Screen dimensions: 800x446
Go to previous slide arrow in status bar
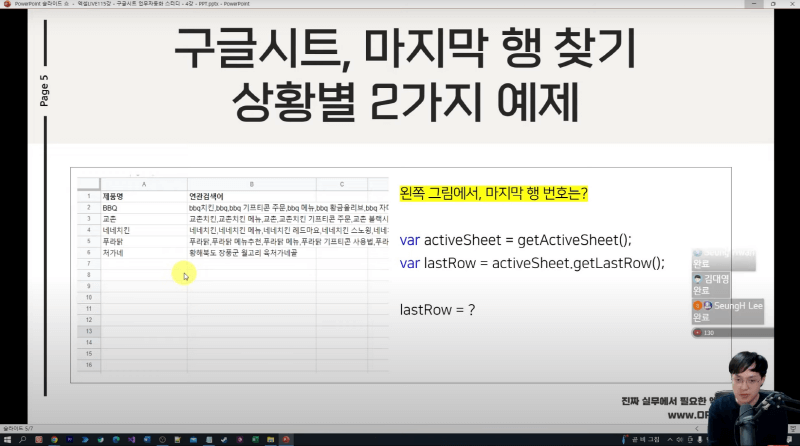point(697,429)
